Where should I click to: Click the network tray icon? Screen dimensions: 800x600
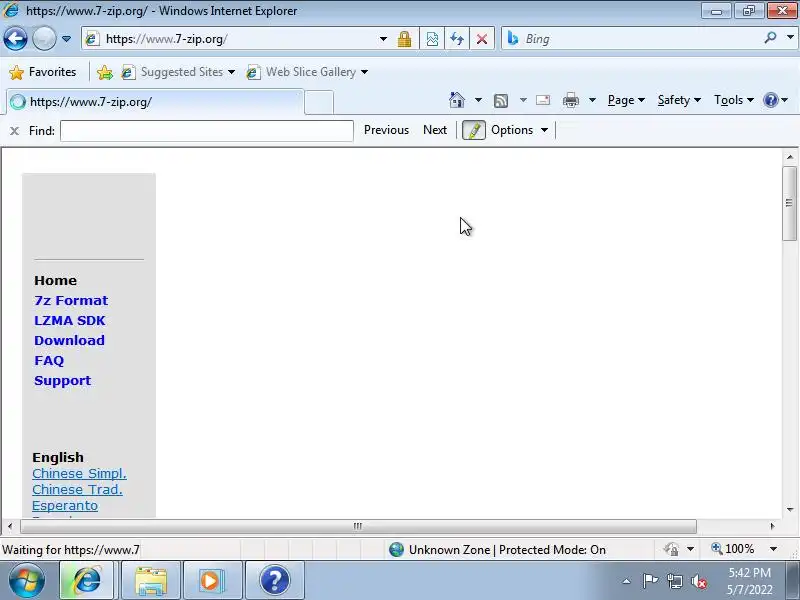click(674, 581)
